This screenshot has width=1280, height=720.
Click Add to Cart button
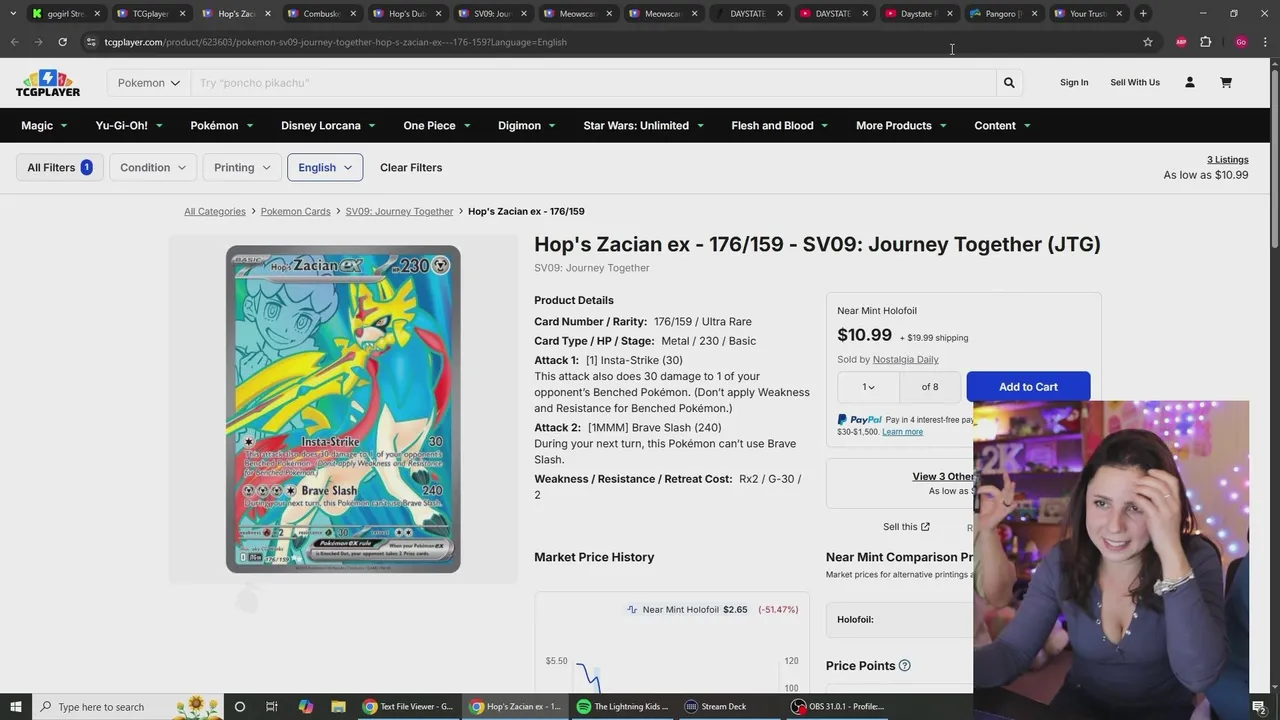click(1028, 387)
